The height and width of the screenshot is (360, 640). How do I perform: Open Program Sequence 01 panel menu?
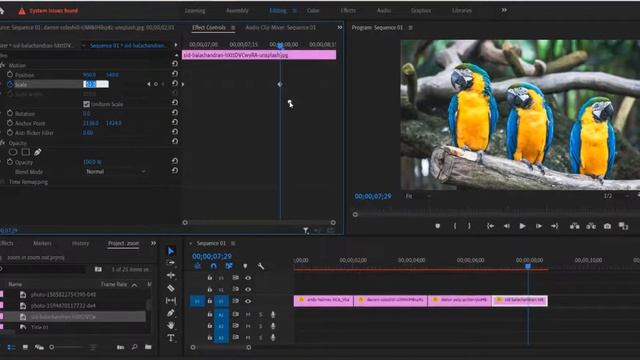[x=410, y=28]
